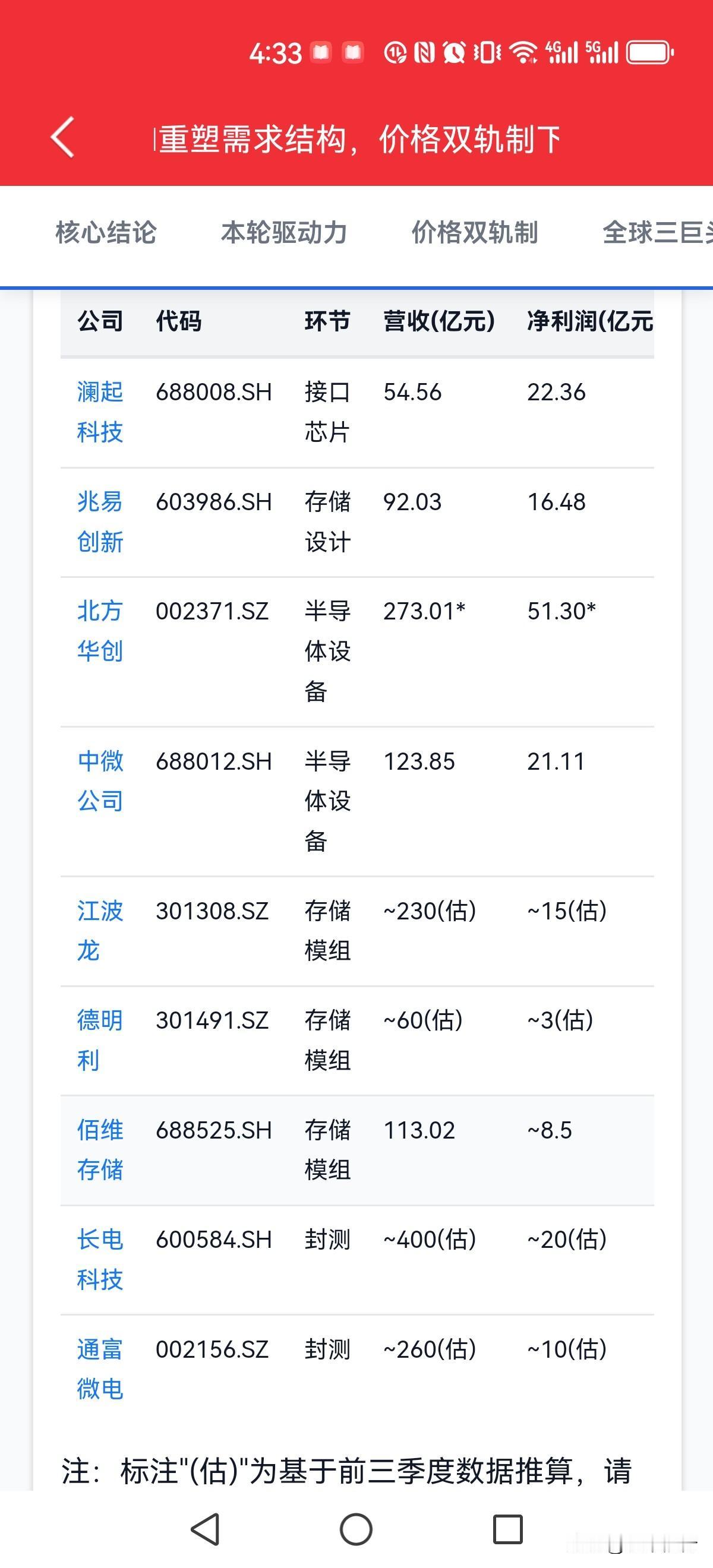Tap the Android home circle button
The width and height of the screenshot is (713, 1568).
[x=356, y=1528]
